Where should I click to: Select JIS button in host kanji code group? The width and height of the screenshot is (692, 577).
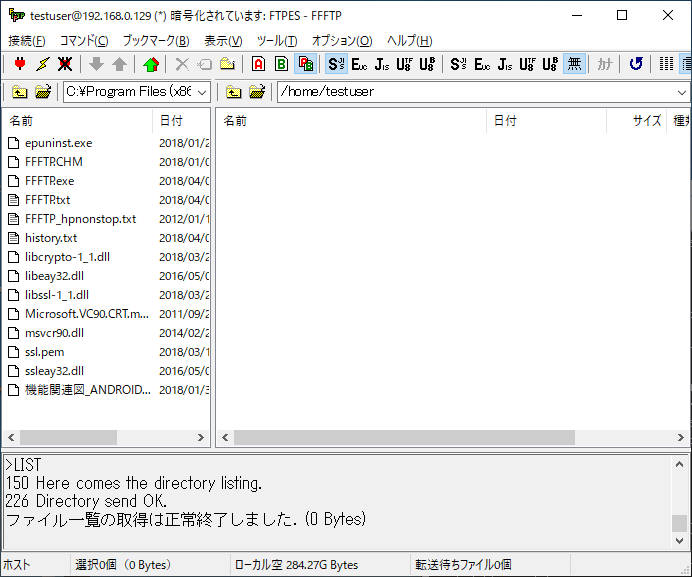(382, 64)
